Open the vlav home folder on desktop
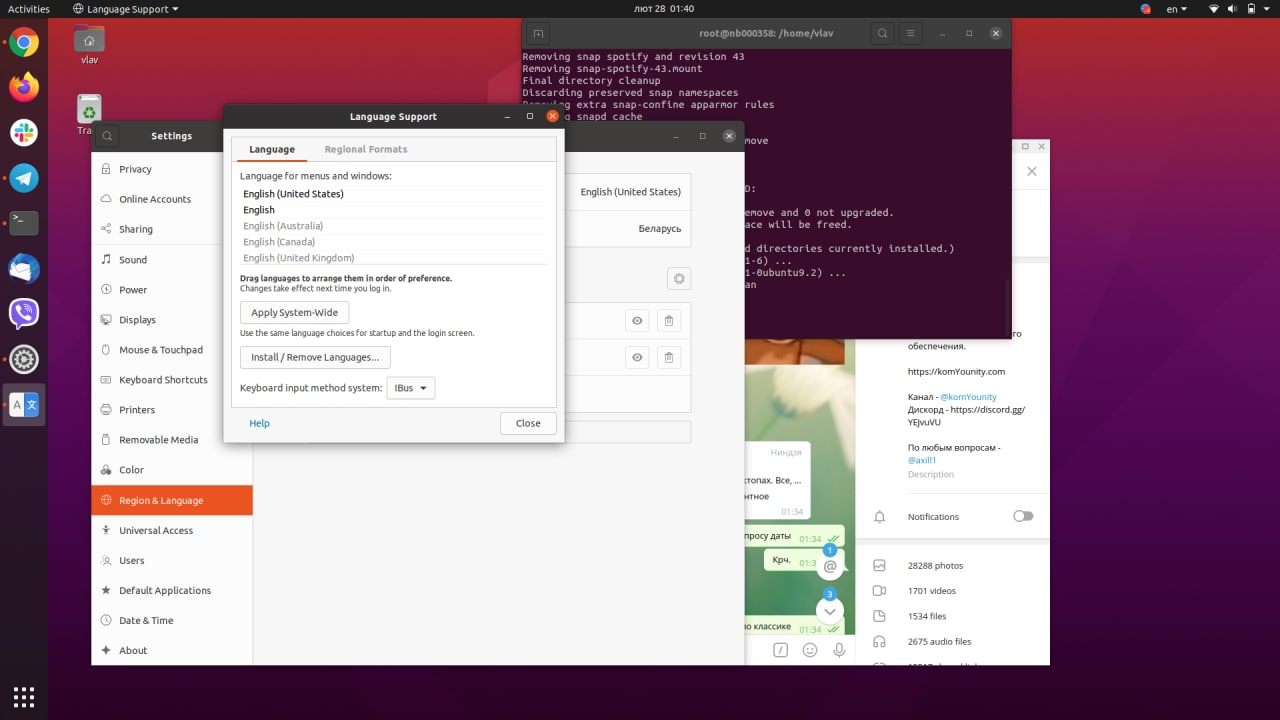This screenshot has height=720, width=1280. coord(89,44)
